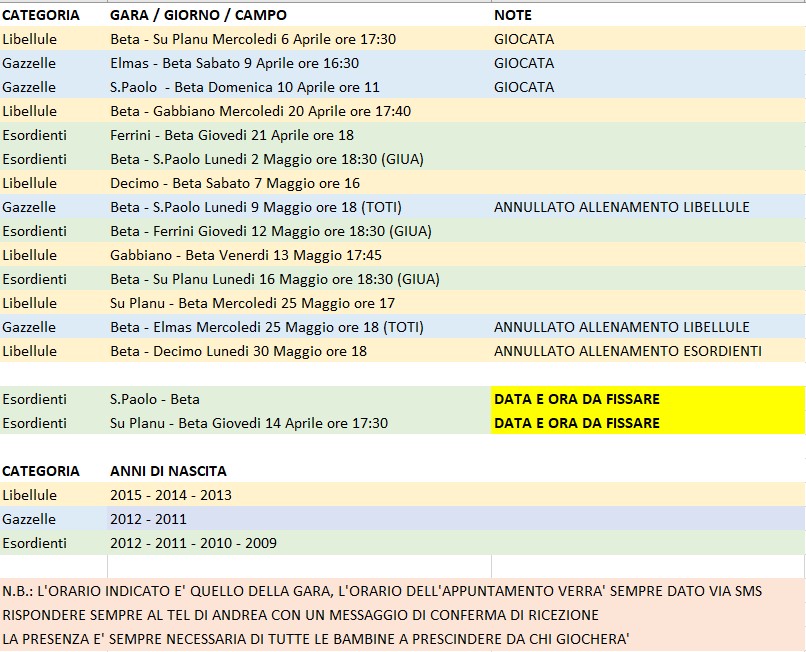Image resolution: width=806 pixels, height=652 pixels.
Task: Select the yellow cell beside S.Paolo - Beta
Action: tap(647, 399)
